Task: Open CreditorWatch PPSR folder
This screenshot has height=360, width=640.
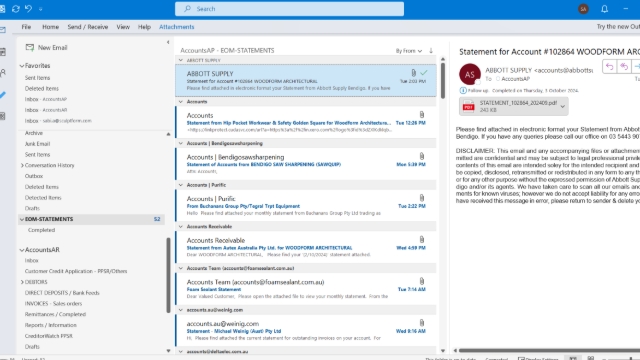Action: click(x=48, y=336)
